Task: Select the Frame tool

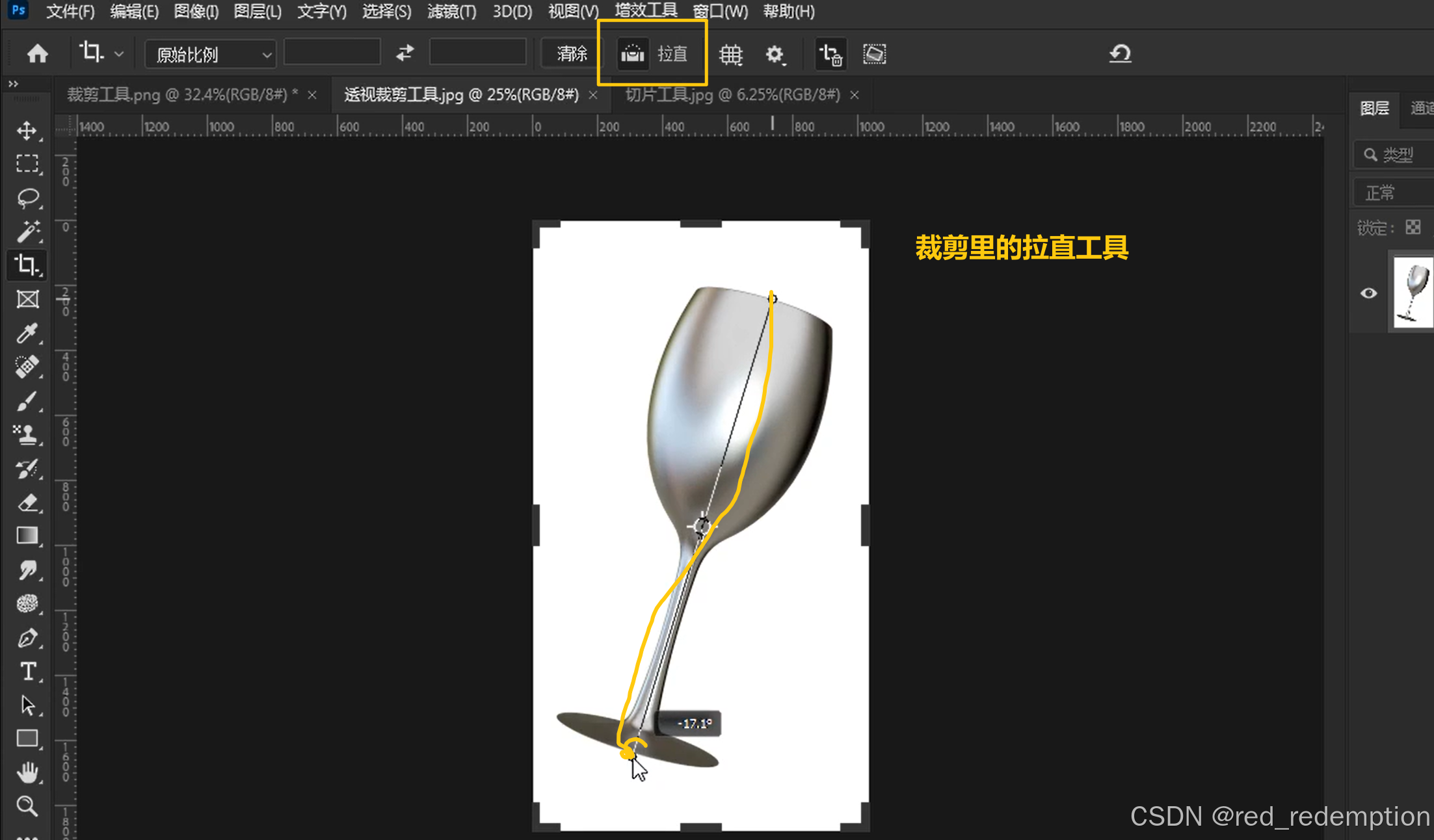Action: [x=27, y=299]
